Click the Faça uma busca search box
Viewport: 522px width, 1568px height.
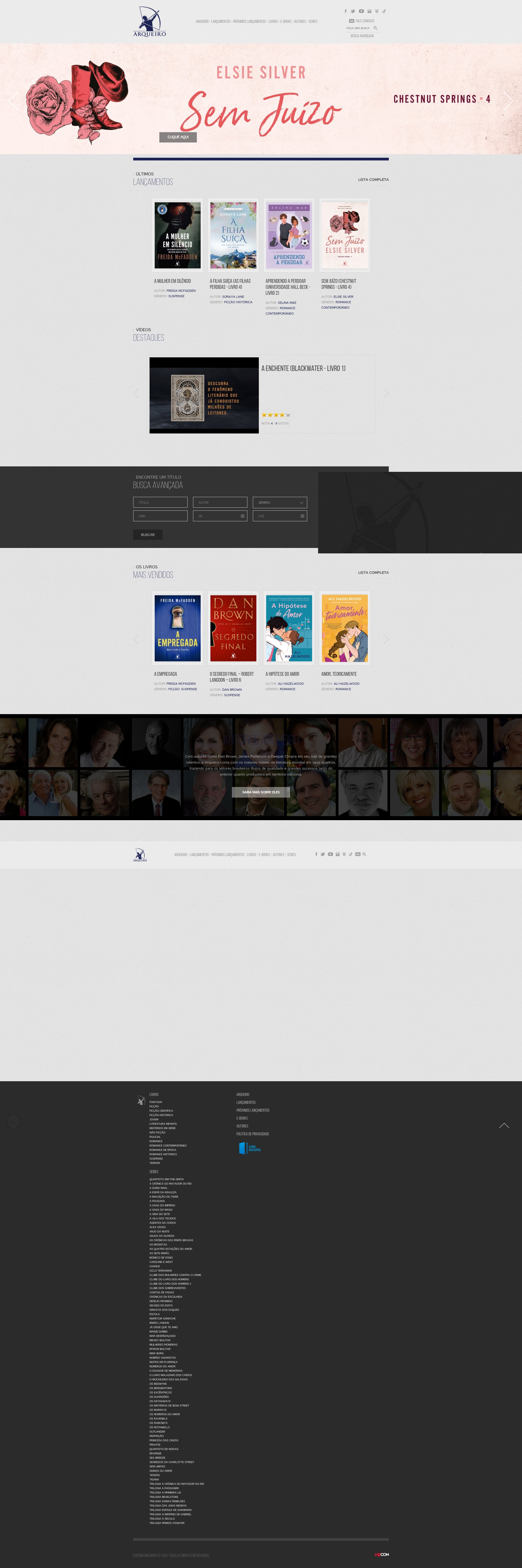coord(358,28)
